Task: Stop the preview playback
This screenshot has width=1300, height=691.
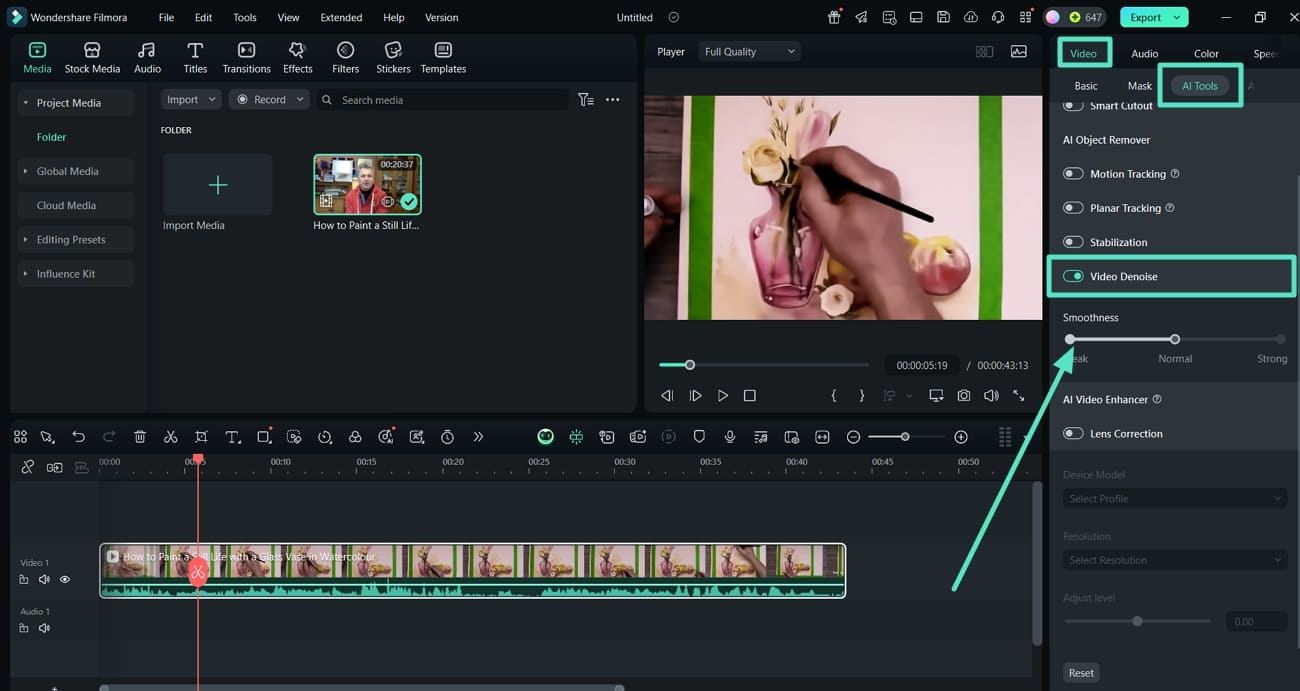Action: coord(750,396)
